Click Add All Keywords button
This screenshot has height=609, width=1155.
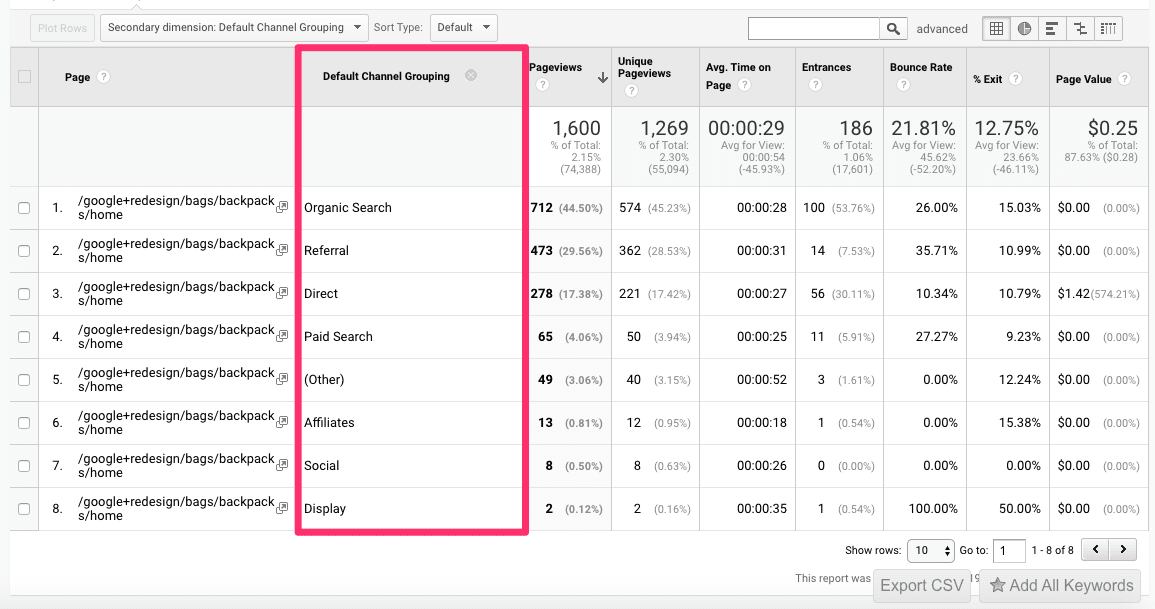click(1061, 585)
